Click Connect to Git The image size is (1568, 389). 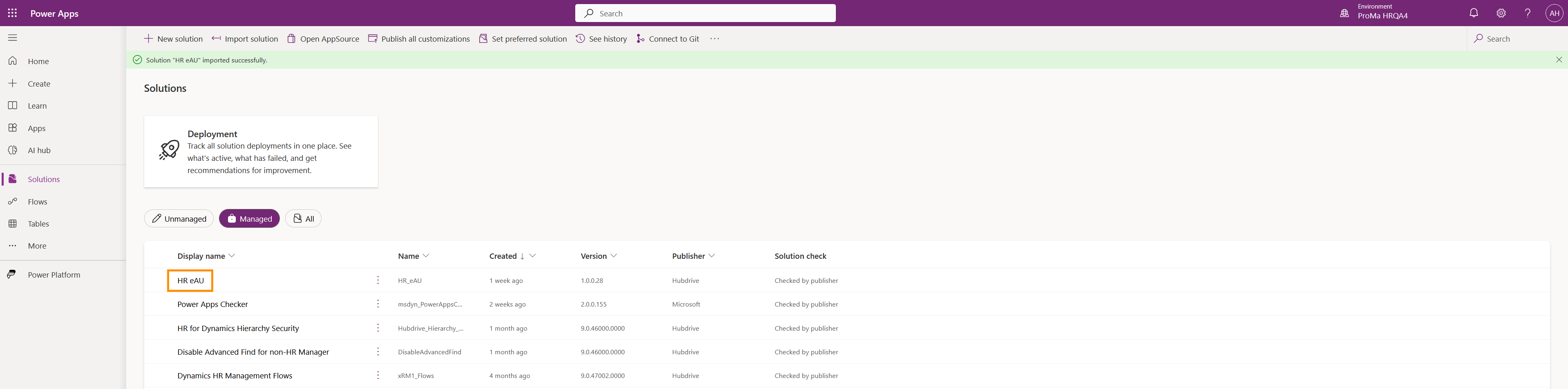(x=668, y=38)
